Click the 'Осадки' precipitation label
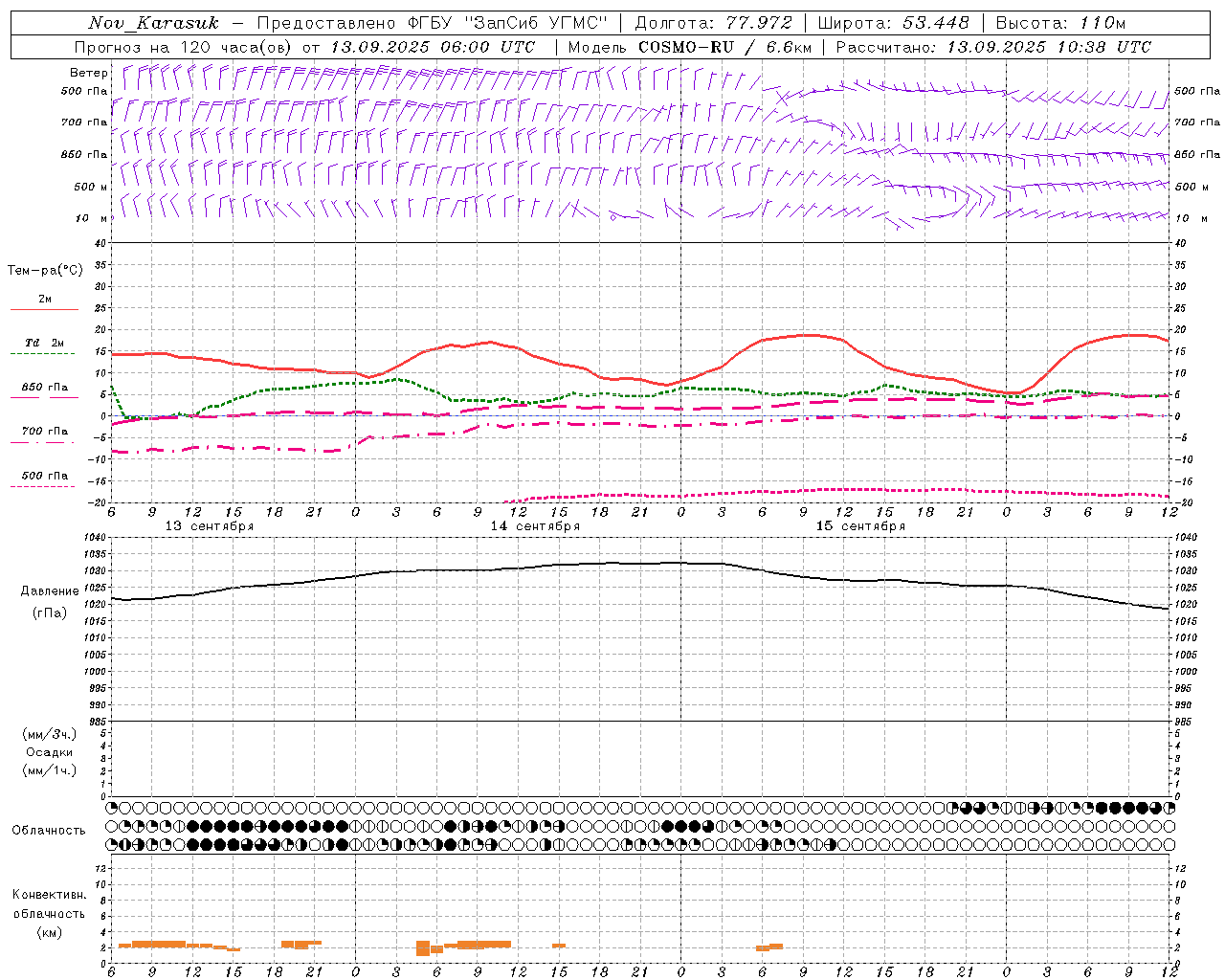This screenshot has height=980, width=1225. [50, 752]
